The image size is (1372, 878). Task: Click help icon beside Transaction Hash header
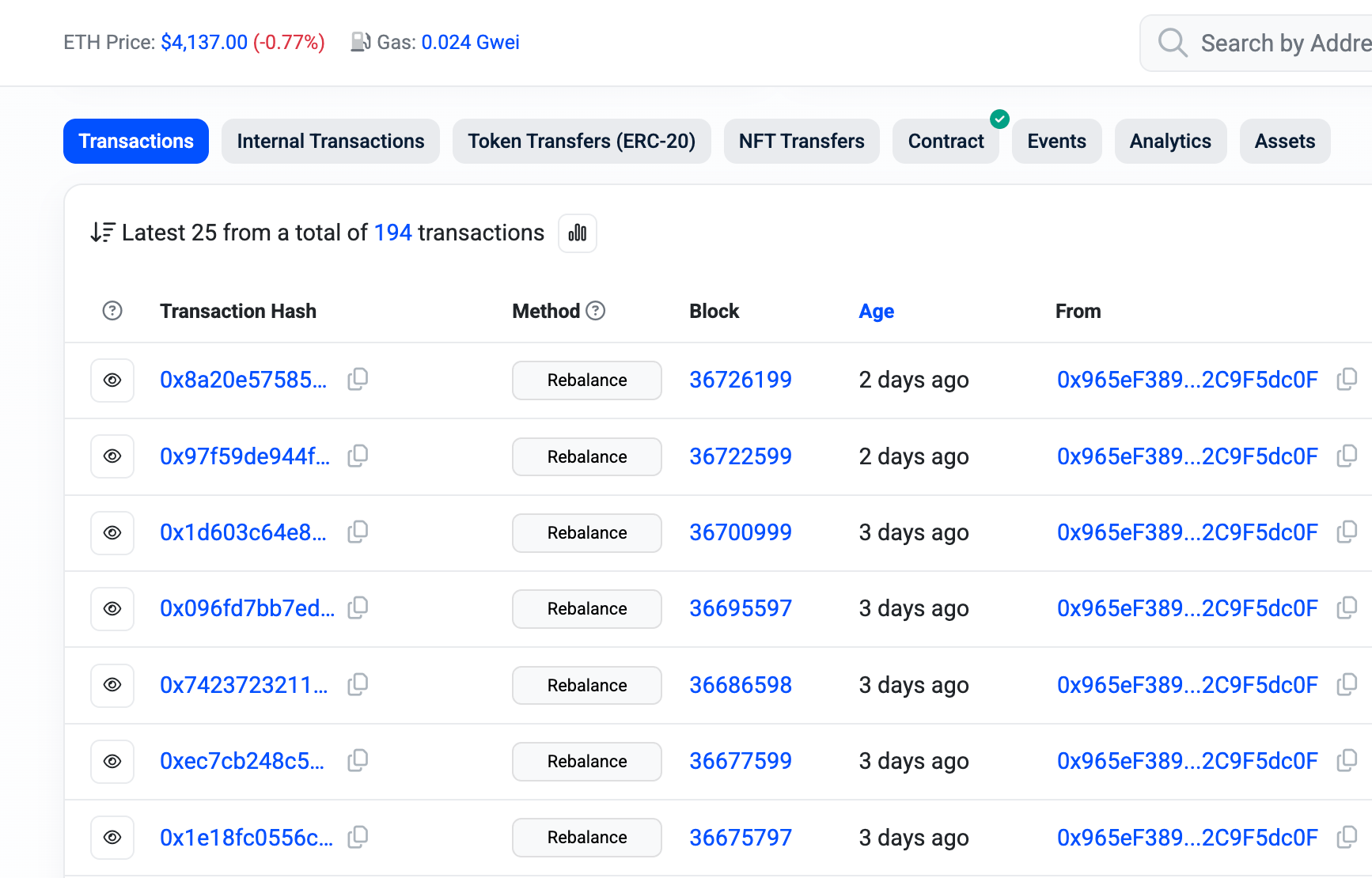coord(112,311)
